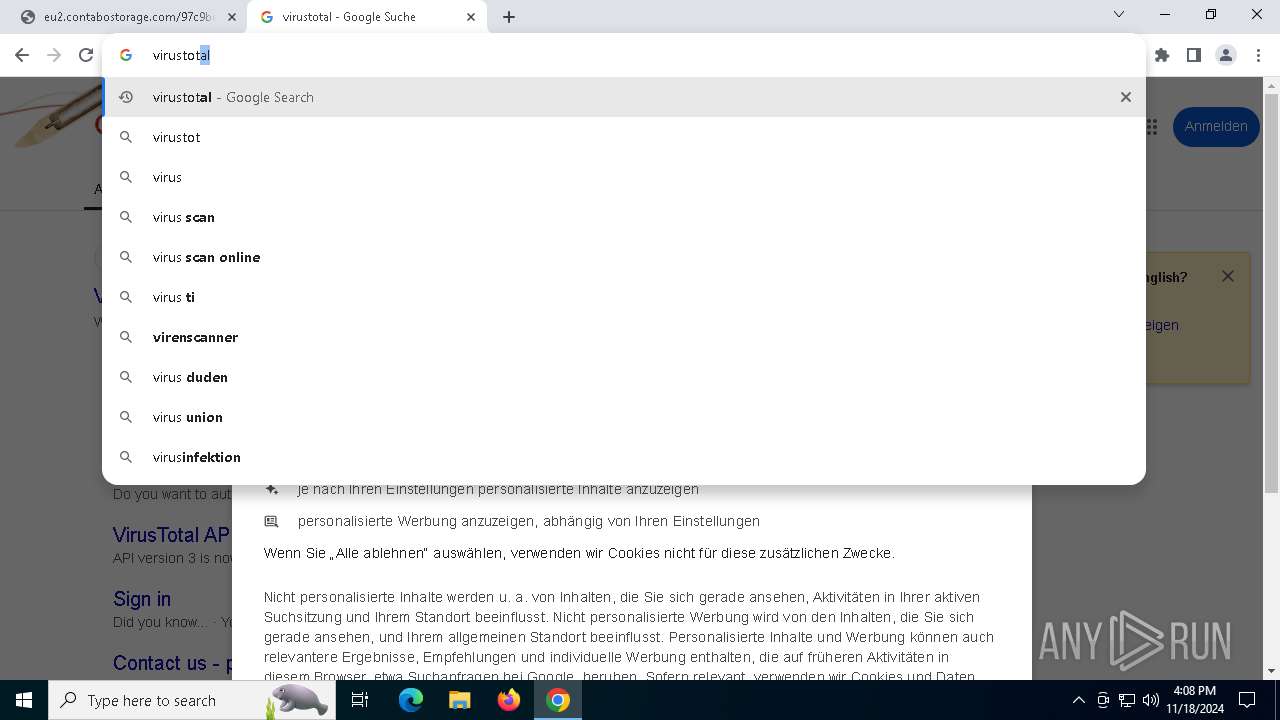Viewport: 1280px width, 720px height.
Task: Launch Microsoft Edge from taskbar
Action: [411, 700]
